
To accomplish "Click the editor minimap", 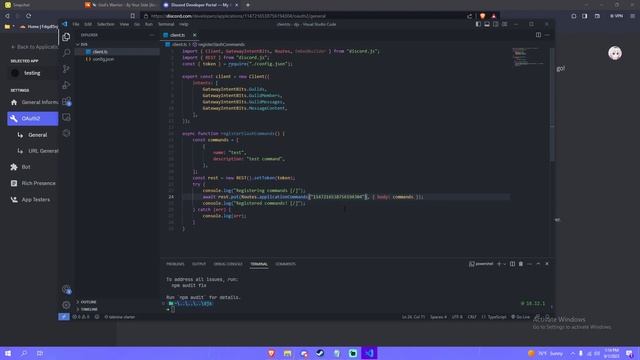I will pyautogui.click(x=530, y=57).
